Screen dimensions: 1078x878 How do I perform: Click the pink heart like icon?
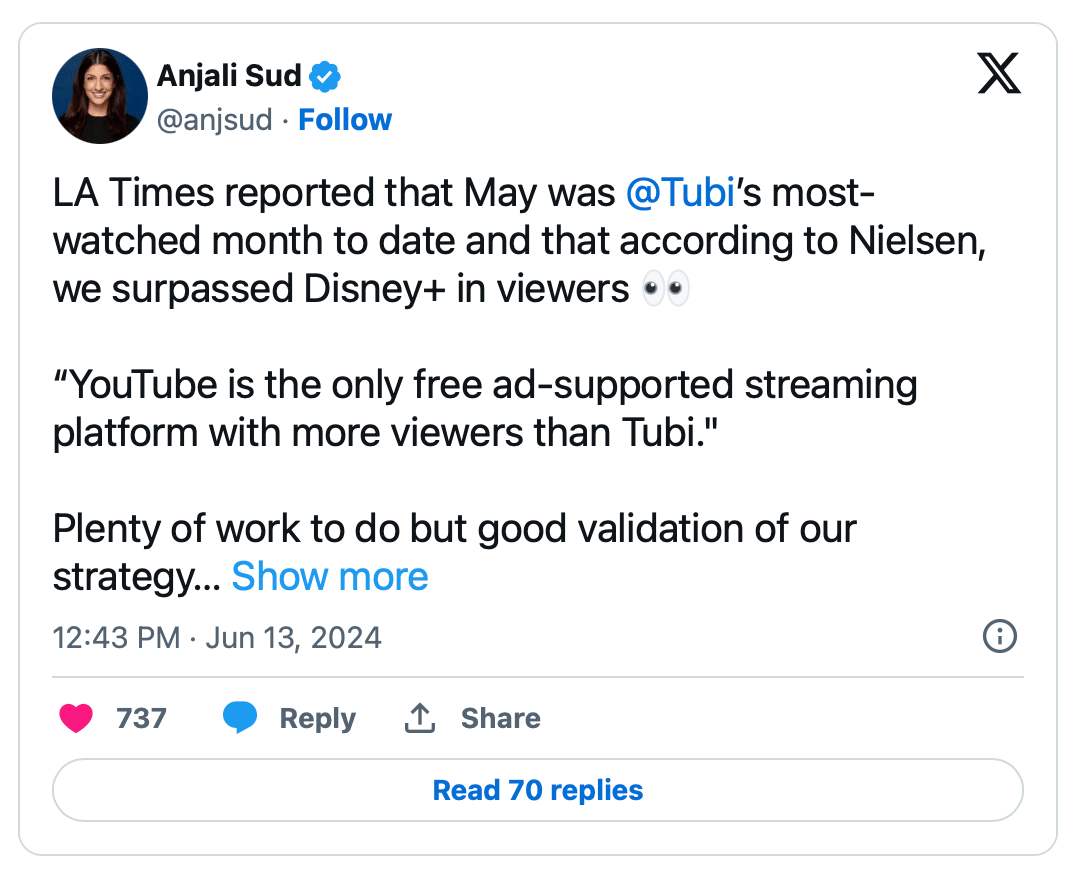[76, 718]
